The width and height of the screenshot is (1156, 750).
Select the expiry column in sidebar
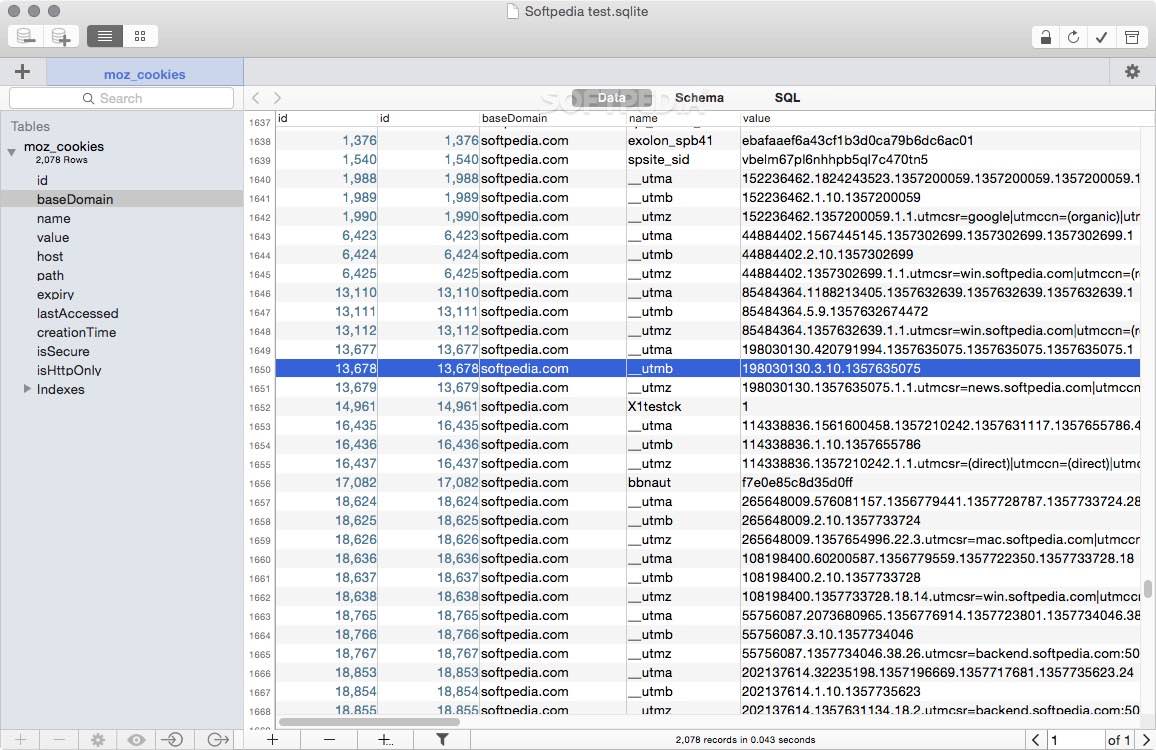click(x=55, y=294)
